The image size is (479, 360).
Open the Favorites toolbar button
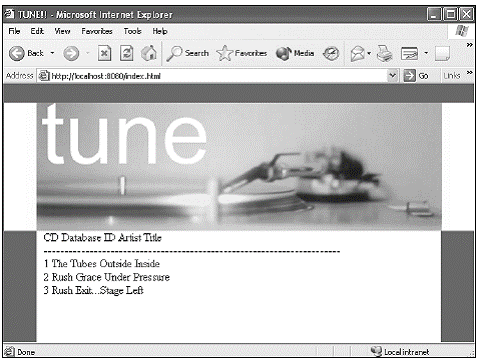[x=242, y=53]
